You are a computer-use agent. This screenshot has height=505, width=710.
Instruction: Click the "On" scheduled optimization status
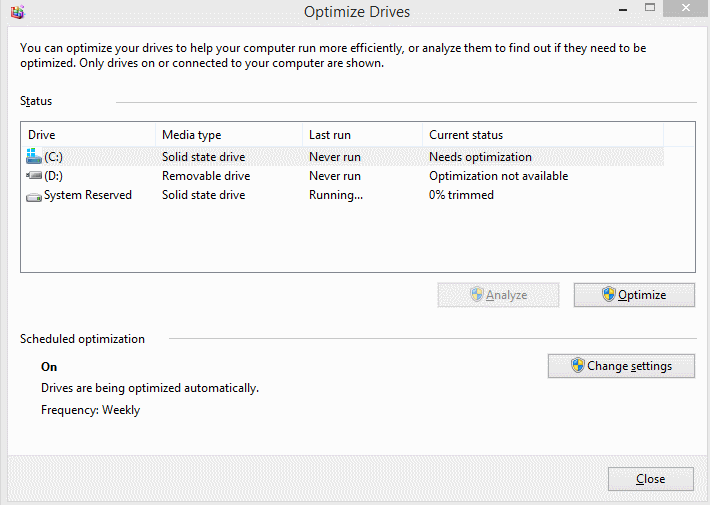click(49, 366)
